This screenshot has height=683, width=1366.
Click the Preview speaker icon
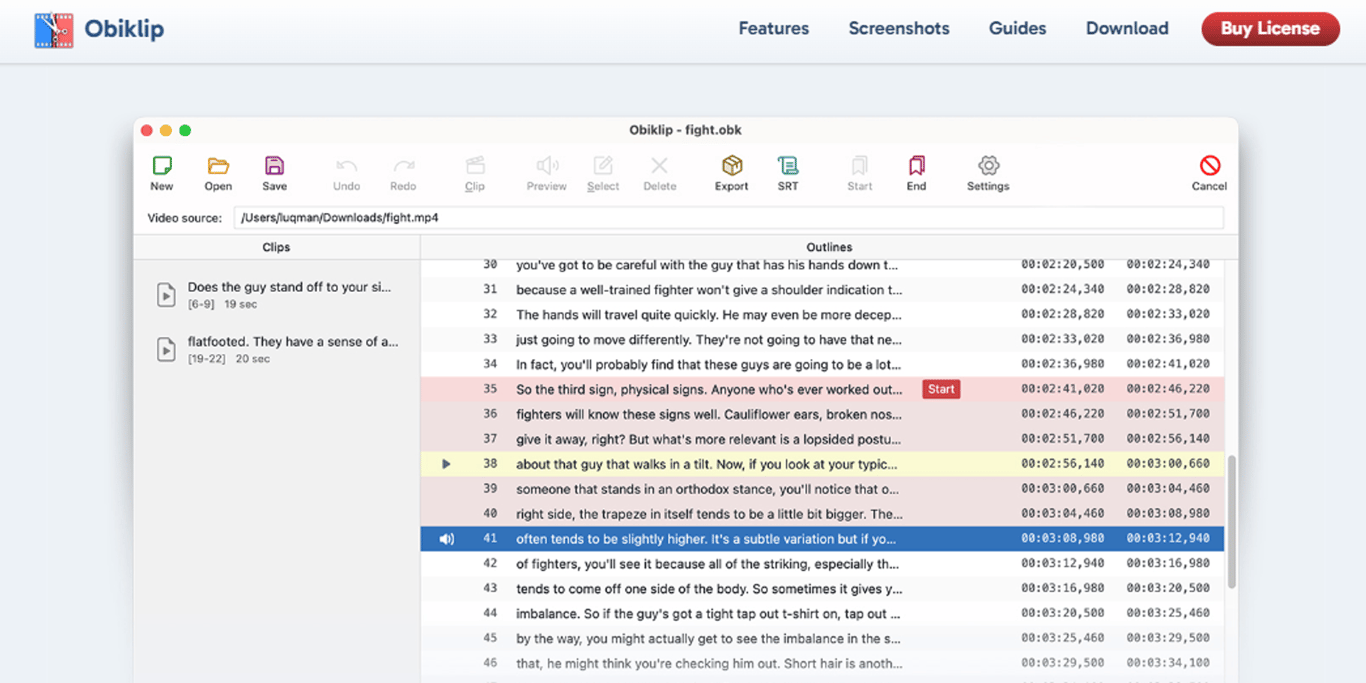[x=547, y=166]
